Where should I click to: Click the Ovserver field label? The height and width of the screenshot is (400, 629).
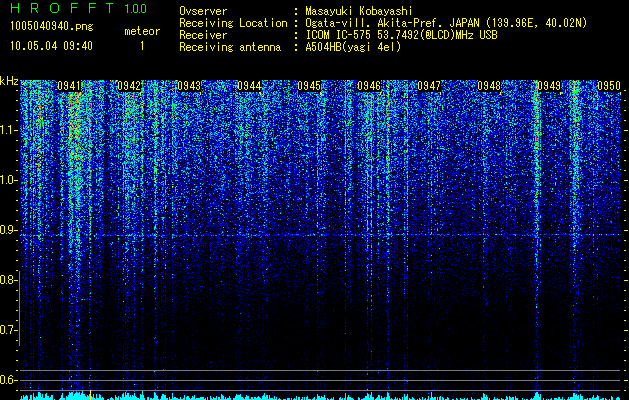(203, 11)
